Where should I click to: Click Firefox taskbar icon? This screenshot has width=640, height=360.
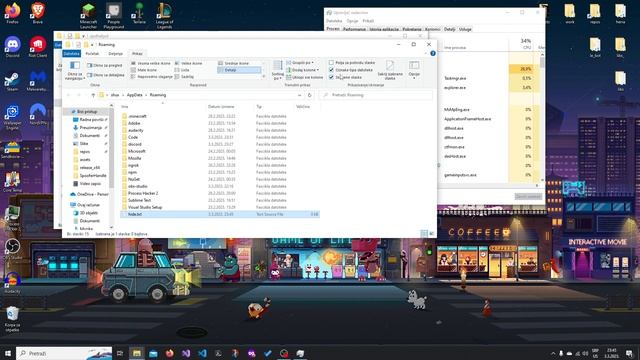pos(169,353)
